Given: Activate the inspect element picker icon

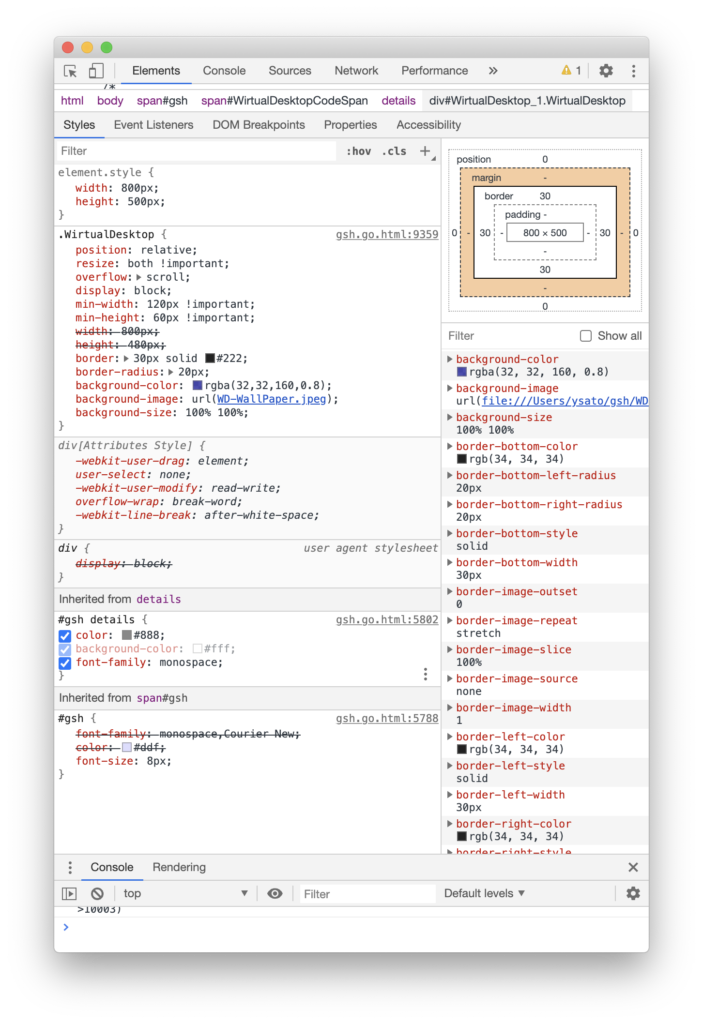Looking at the screenshot, I should tap(71, 71).
